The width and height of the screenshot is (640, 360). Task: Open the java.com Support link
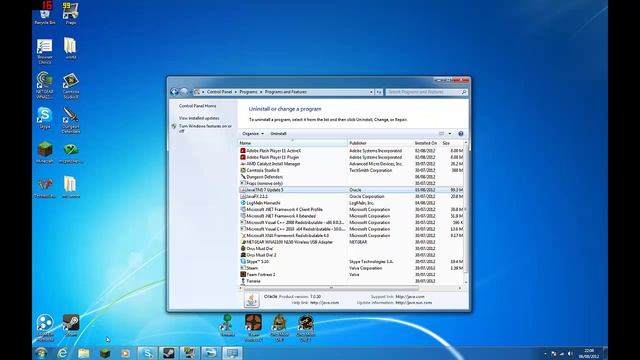[x=409, y=296]
